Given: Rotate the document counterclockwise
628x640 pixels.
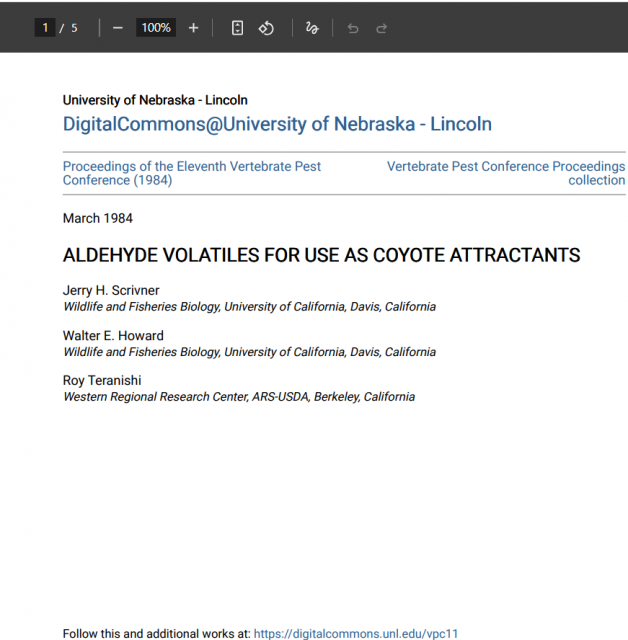Looking at the screenshot, I should [266, 28].
